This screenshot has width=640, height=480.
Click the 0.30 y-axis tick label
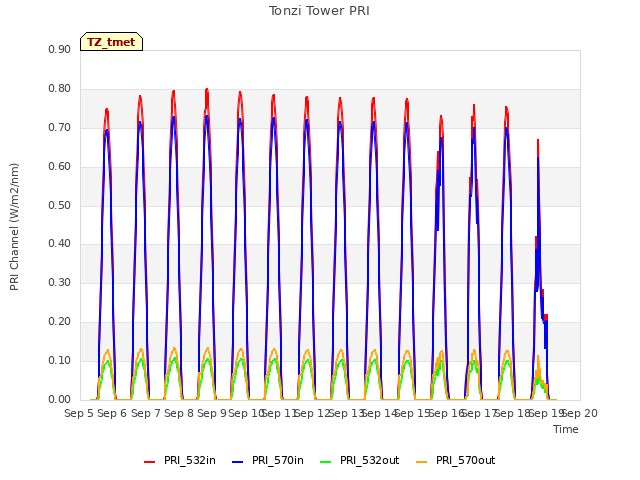point(60,282)
